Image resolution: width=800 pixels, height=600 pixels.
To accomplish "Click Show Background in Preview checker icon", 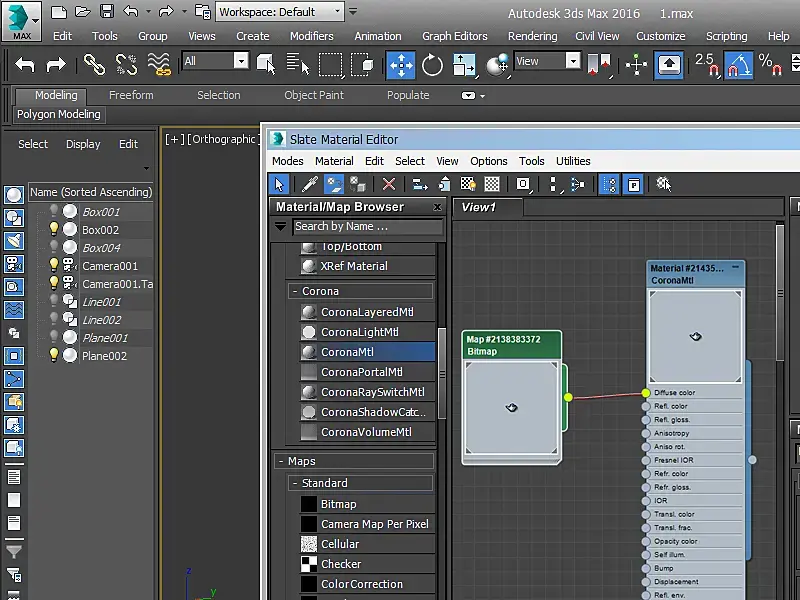I will pyautogui.click(x=492, y=185).
